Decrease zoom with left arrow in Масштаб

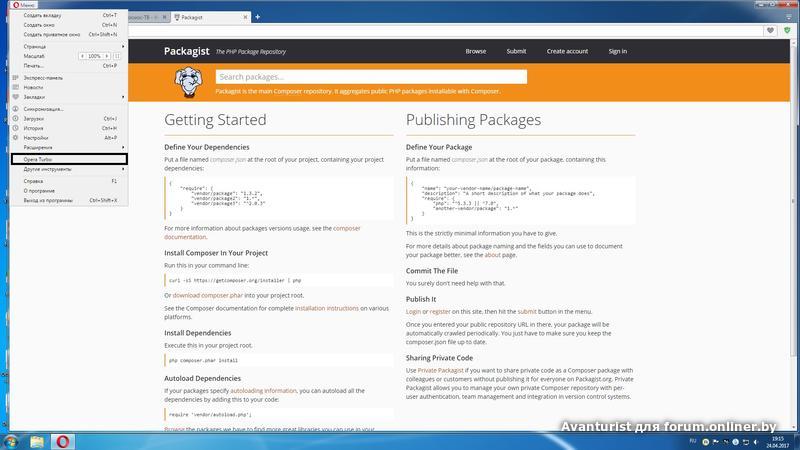83,56
